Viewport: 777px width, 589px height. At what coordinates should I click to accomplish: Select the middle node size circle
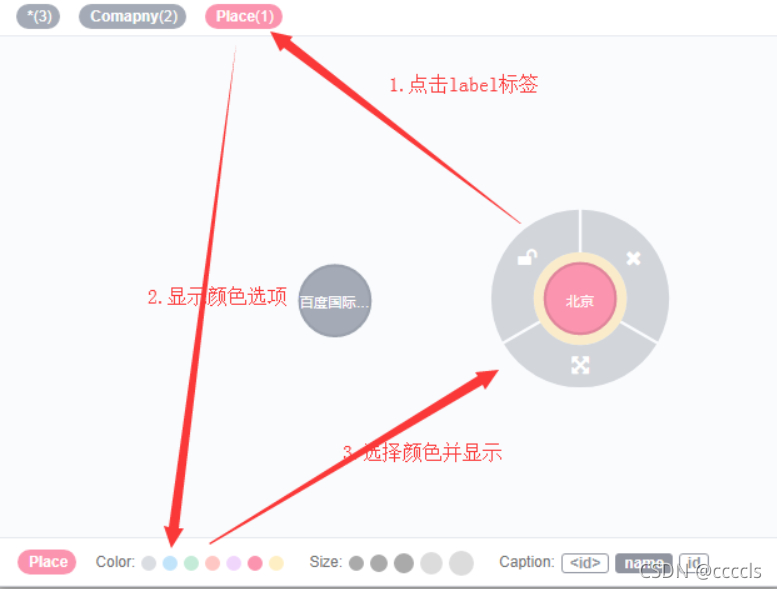[x=404, y=563]
